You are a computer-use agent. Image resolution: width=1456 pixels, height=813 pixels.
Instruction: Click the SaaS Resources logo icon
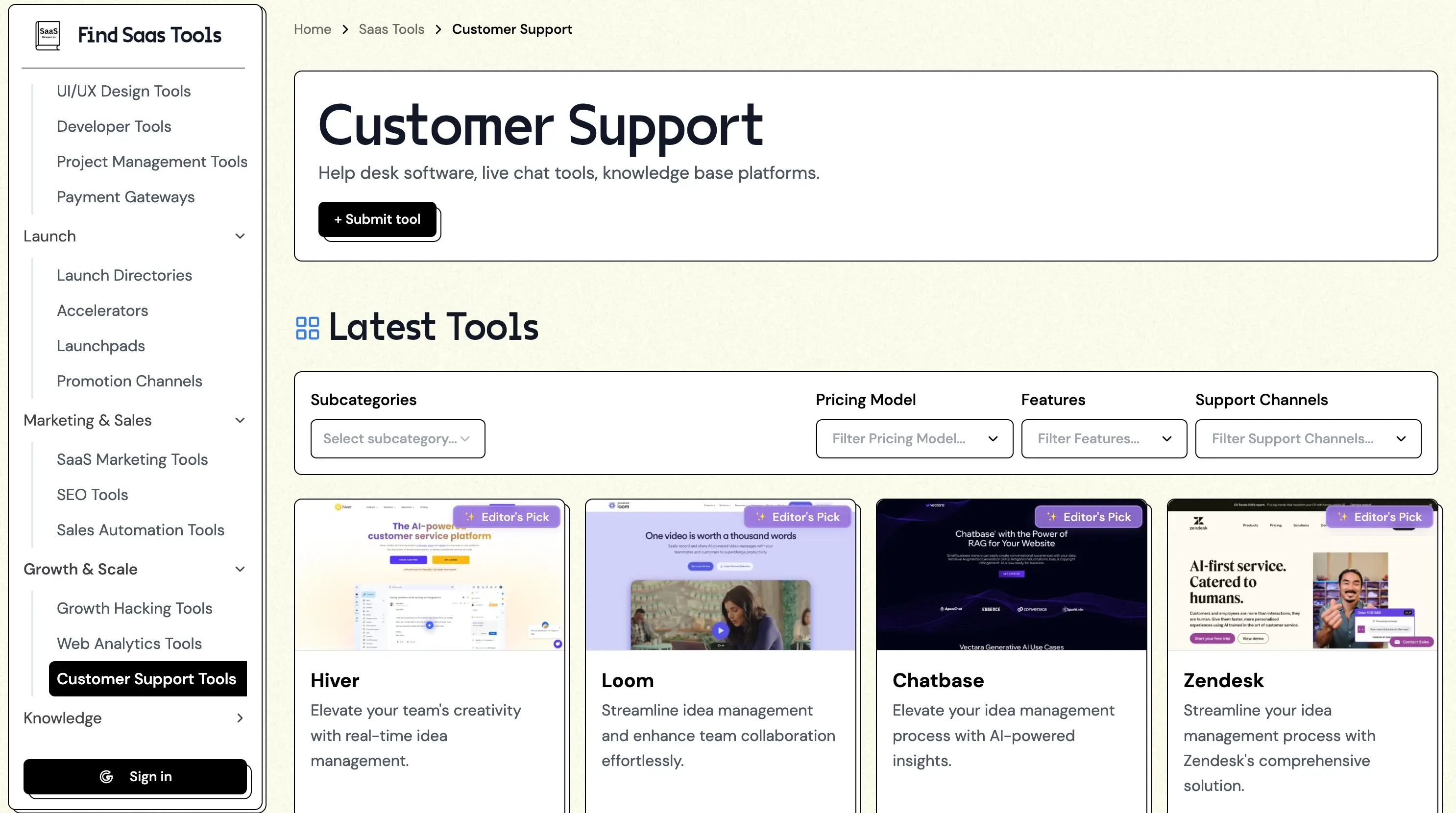48,35
